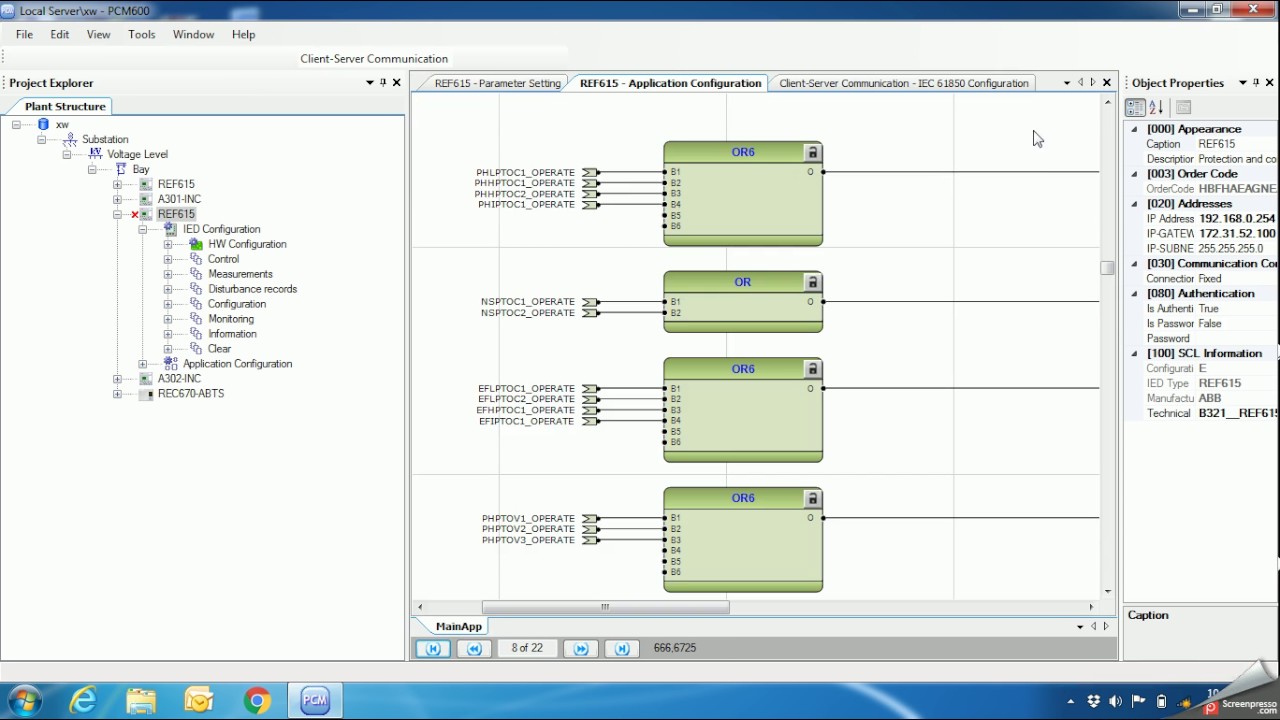The height and width of the screenshot is (720, 1280).
Task: Click the lock icon on the top OR6 block
Action: [812, 153]
